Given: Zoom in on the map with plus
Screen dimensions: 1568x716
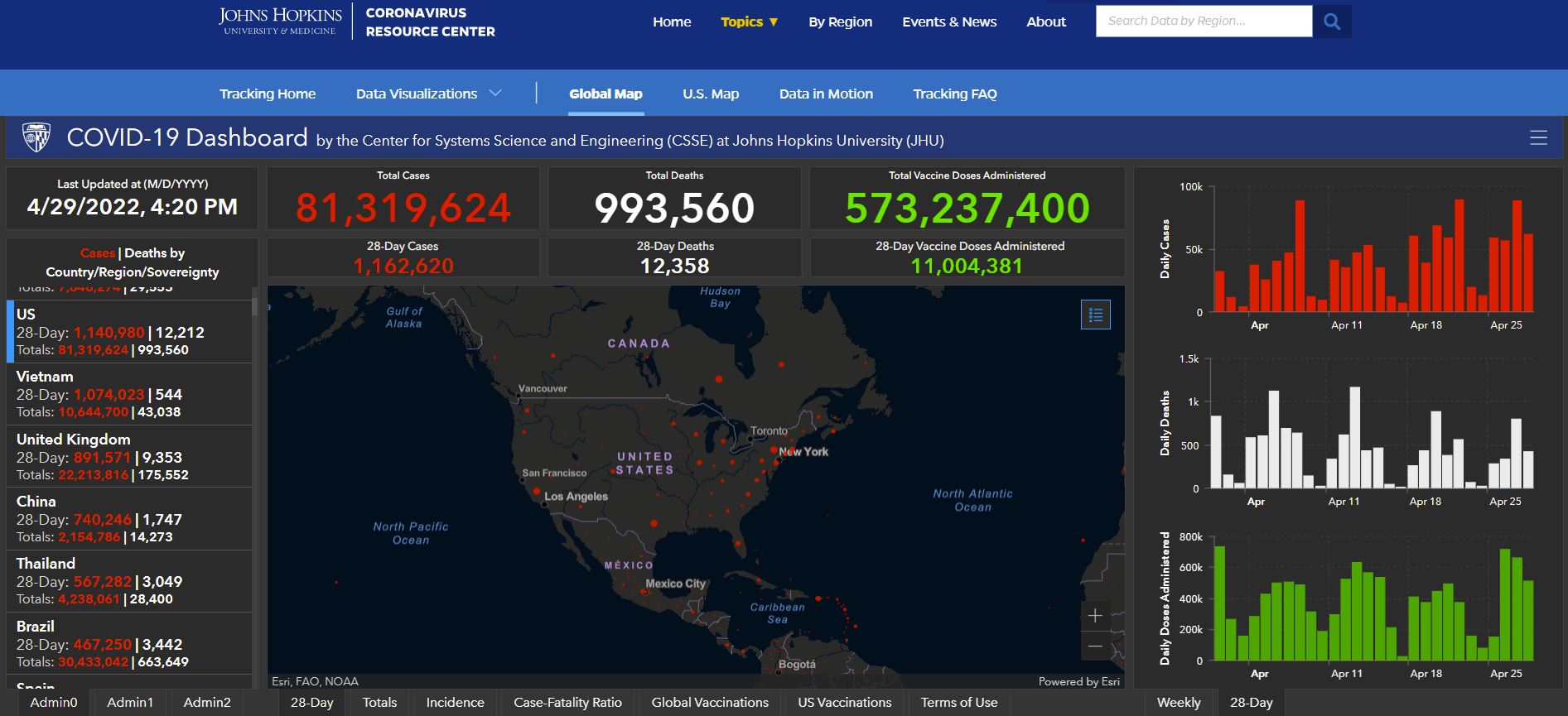Looking at the screenshot, I should pos(1095,615).
